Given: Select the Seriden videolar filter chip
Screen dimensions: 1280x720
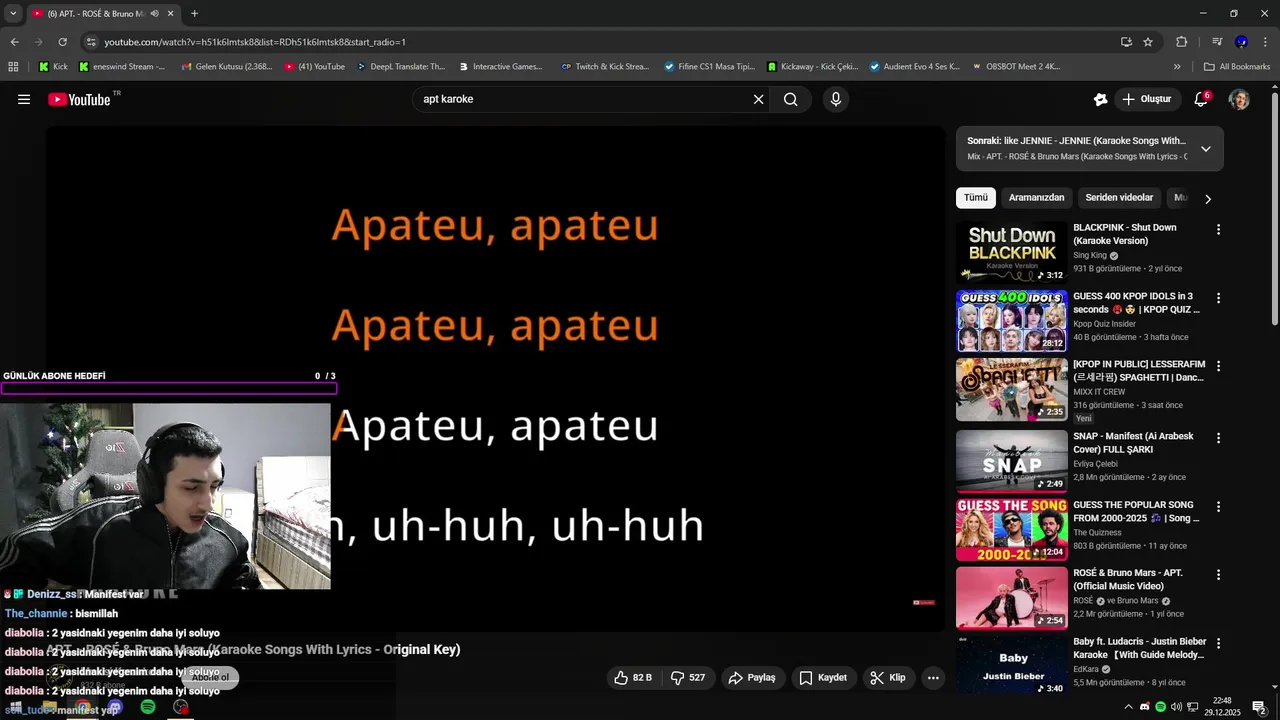Looking at the screenshot, I should click(x=1119, y=197).
